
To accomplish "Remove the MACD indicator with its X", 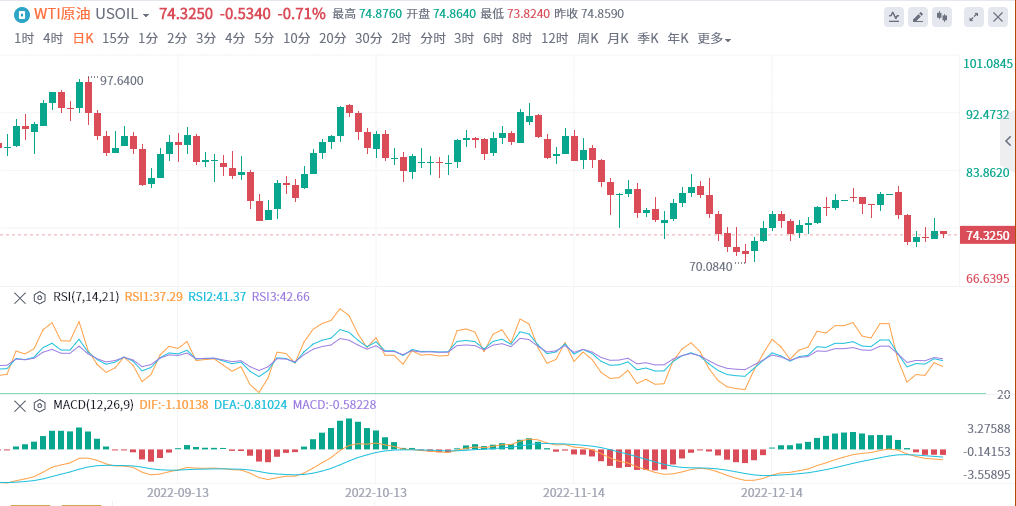I will pos(21,406).
